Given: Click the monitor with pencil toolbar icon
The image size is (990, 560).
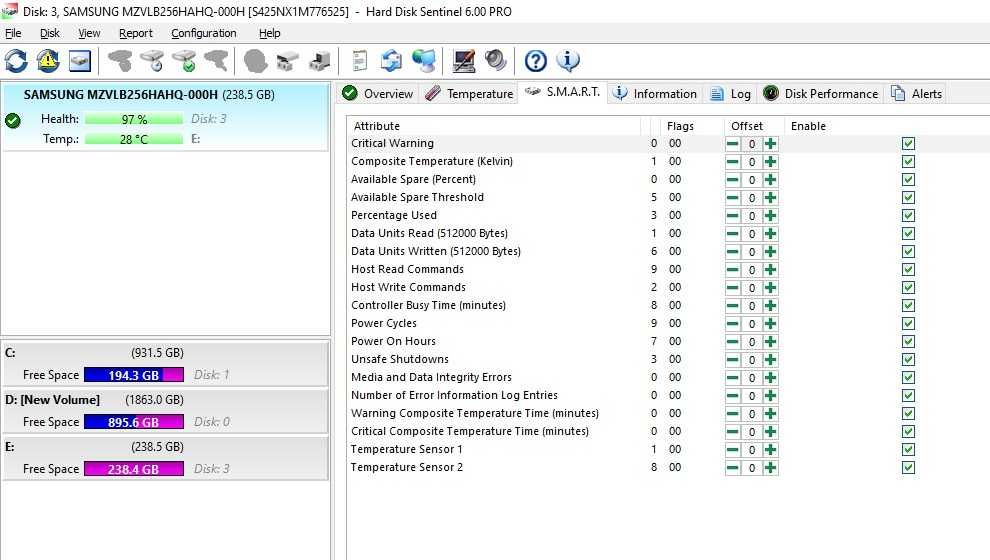Looking at the screenshot, I should click(x=464, y=61).
